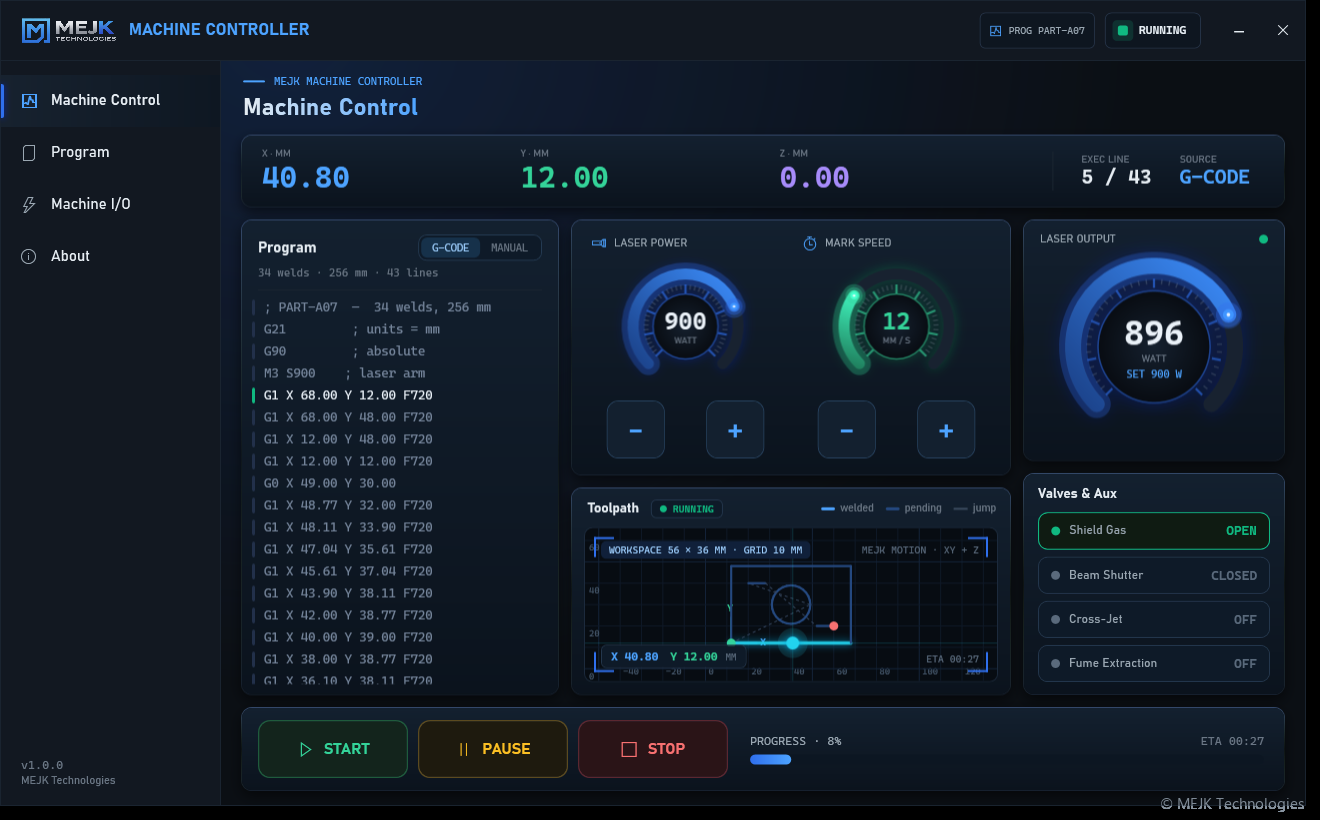Click the welded legend entry
Screen dimensions: 1320x820
(x=848, y=508)
